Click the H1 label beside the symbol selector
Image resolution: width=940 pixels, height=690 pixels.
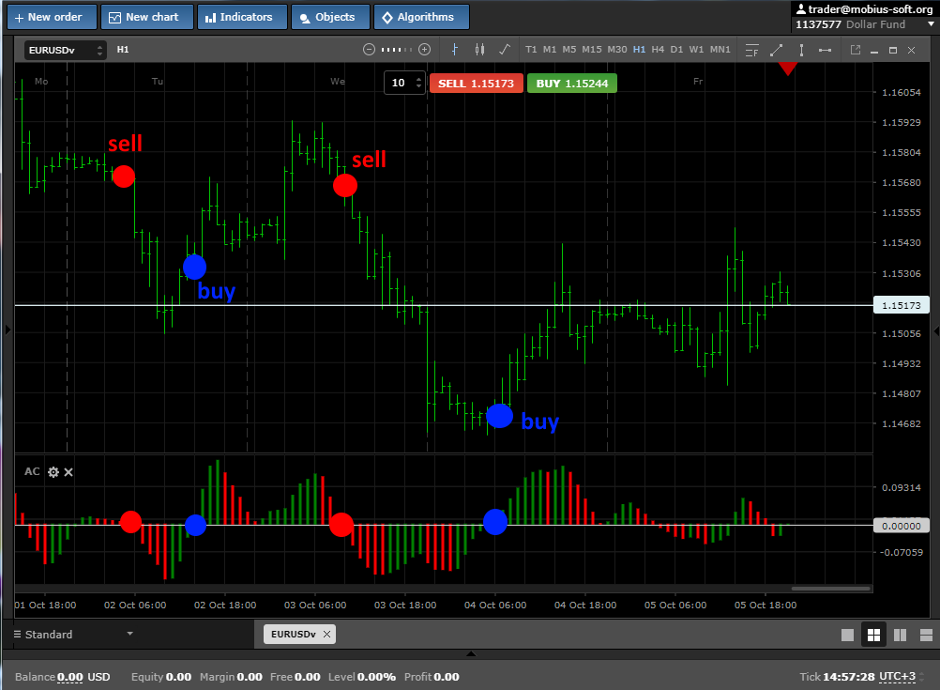click(123, 50)
